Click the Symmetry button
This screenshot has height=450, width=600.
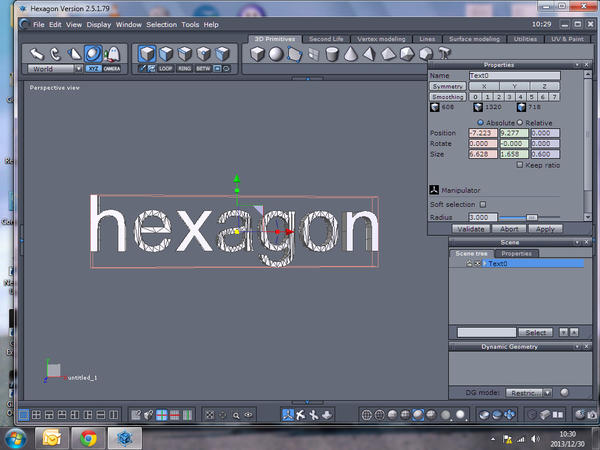pyautogui.click(x=448, y=86)
